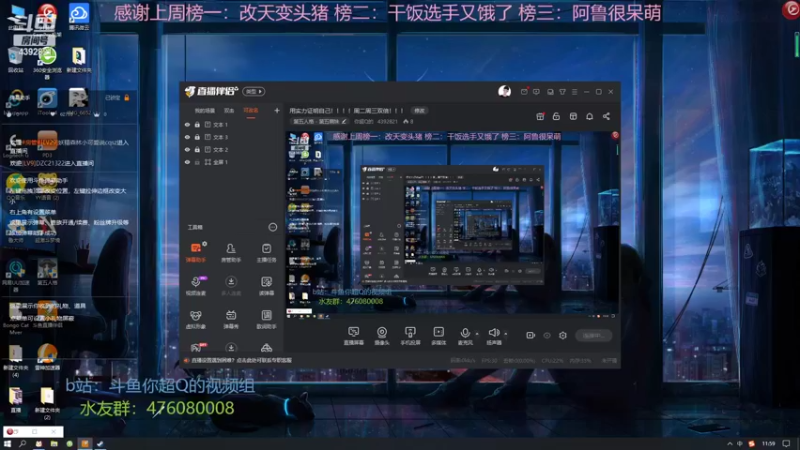Open the hamburger menu in the title bar

point(574,92)
